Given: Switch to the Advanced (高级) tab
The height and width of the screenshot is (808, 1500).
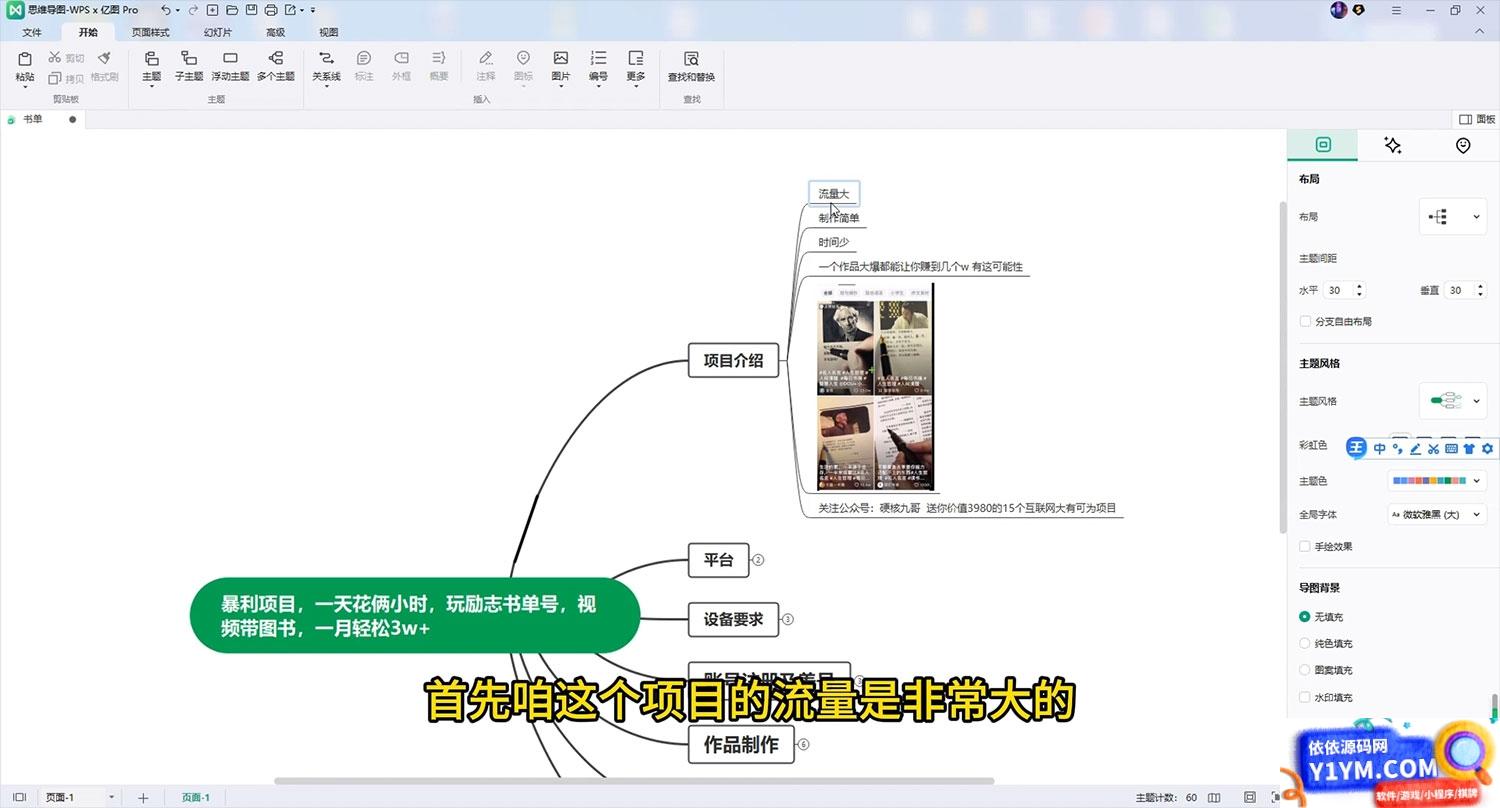Looking at the screenshot, I should pos(276,32).
